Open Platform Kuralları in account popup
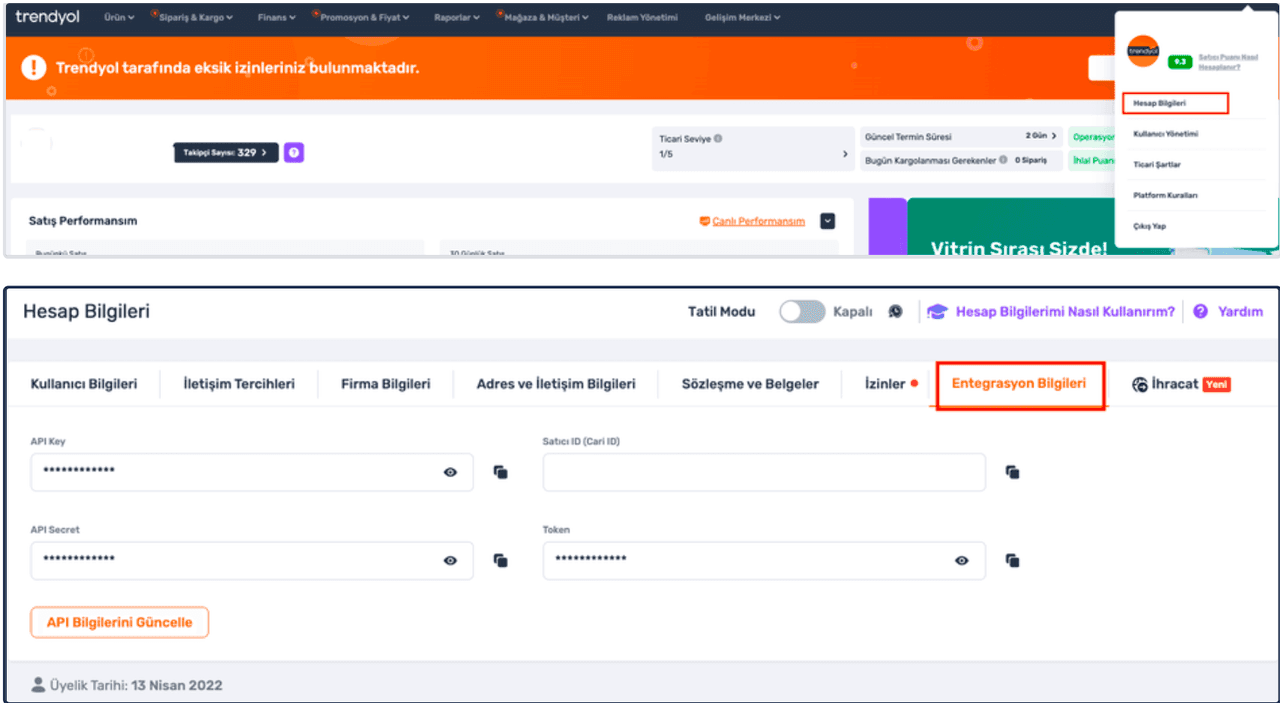This screenshot has height=703, width=1280. point(1165,195)
